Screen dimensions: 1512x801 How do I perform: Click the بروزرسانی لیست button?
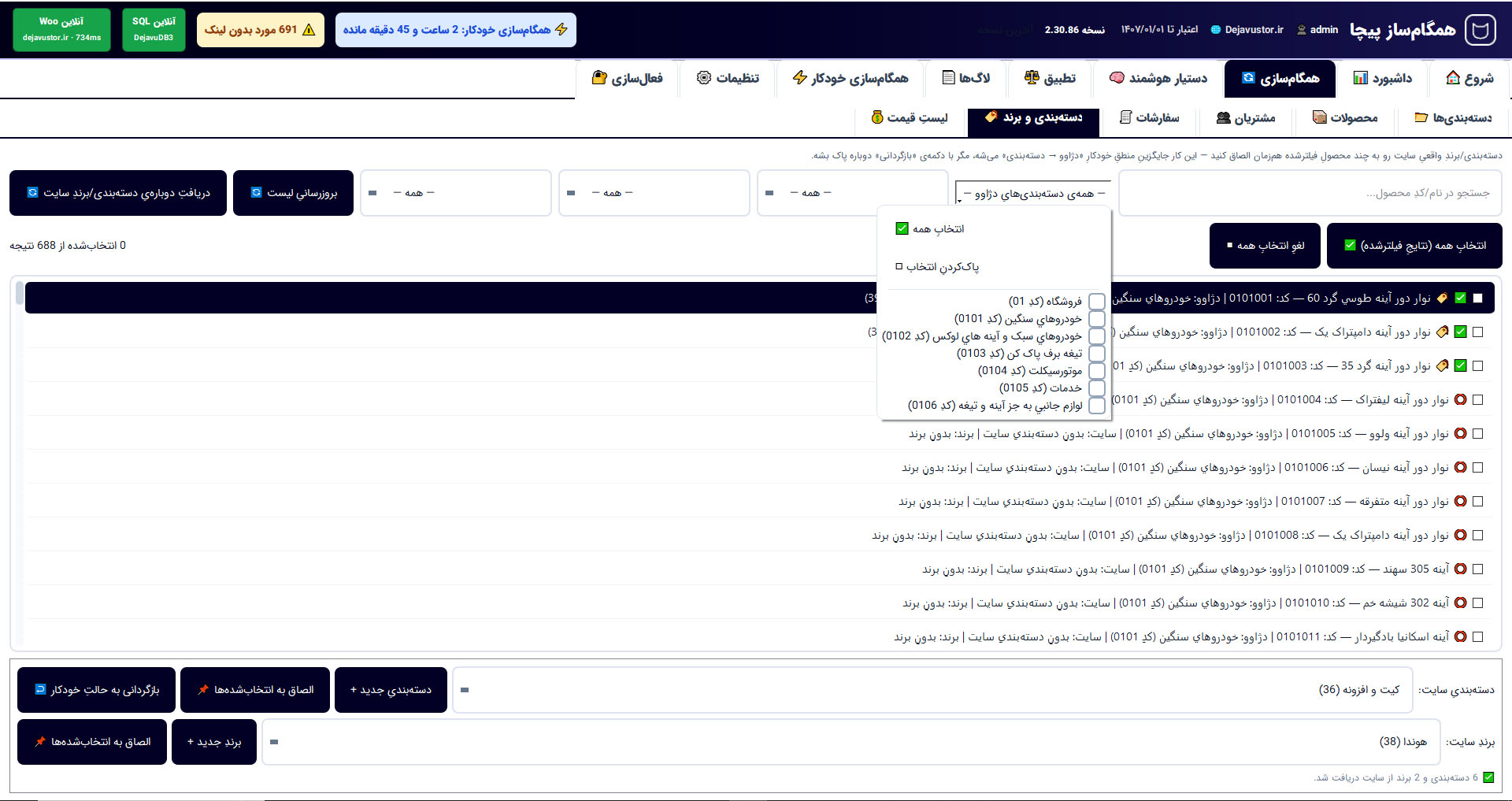click(x=294, y=193)
